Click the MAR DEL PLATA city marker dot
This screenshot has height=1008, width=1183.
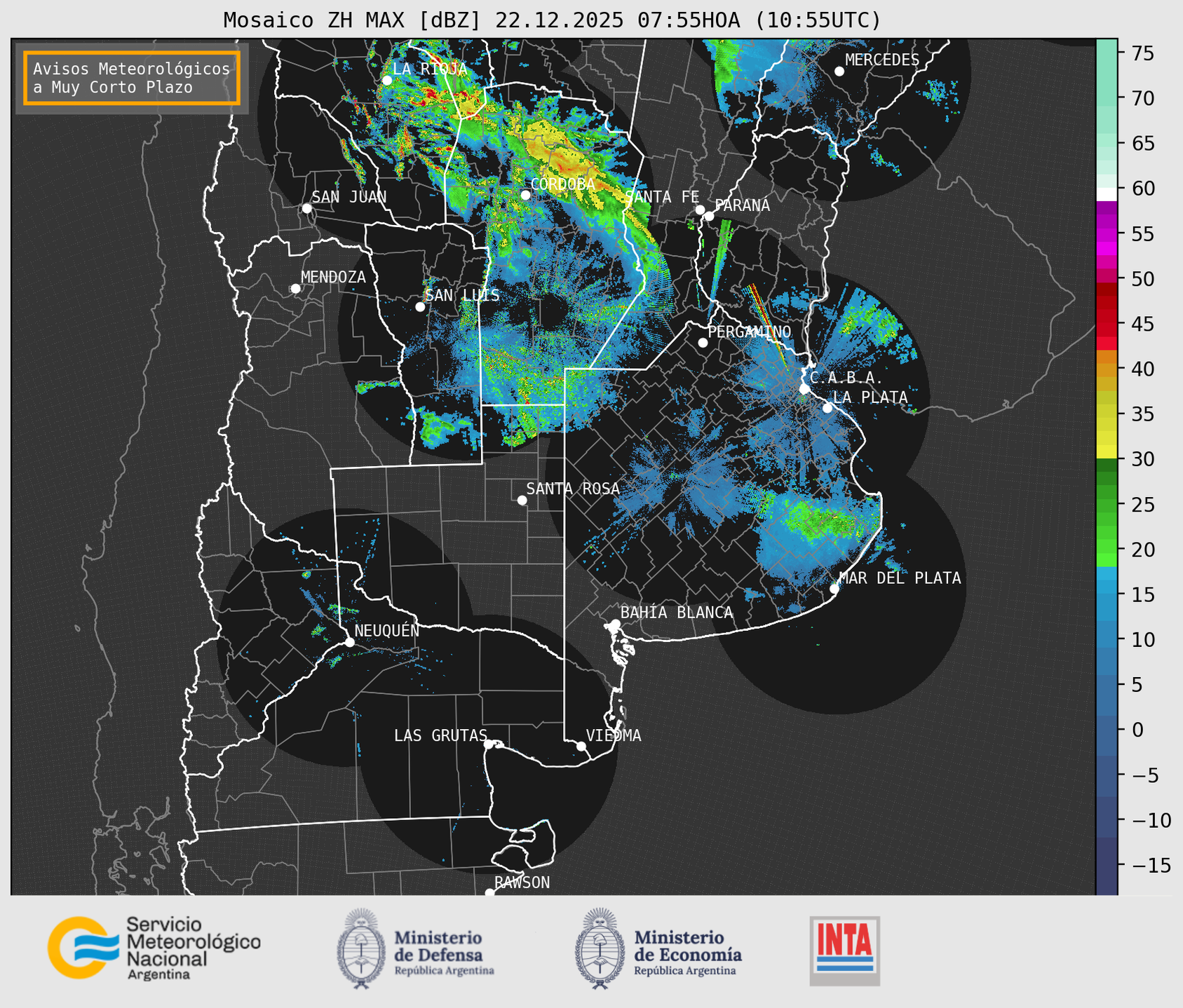click(834, 589)
